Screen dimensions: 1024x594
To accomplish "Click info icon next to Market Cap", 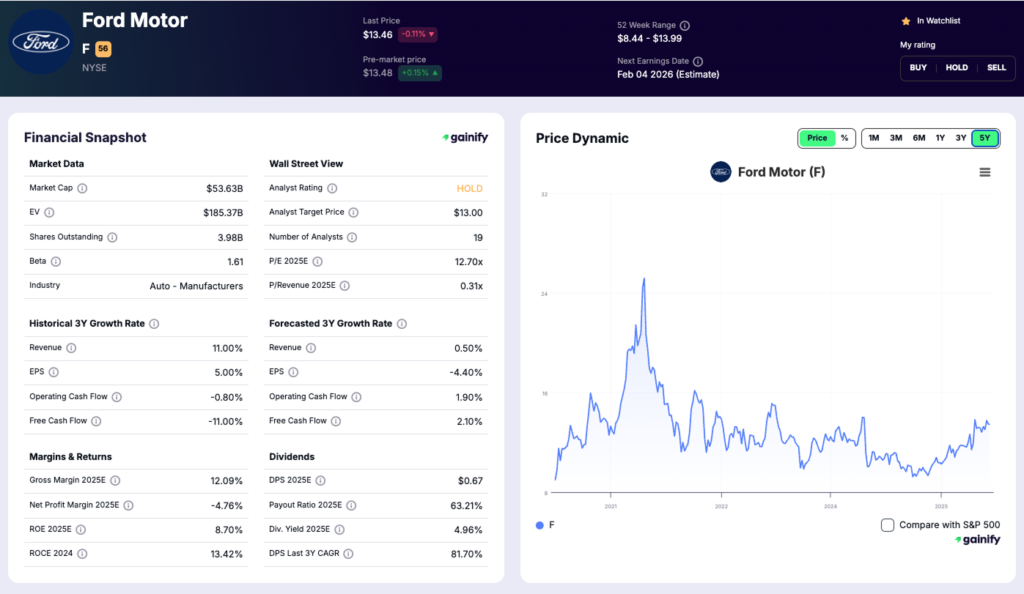I will click(x=82, y=188).
